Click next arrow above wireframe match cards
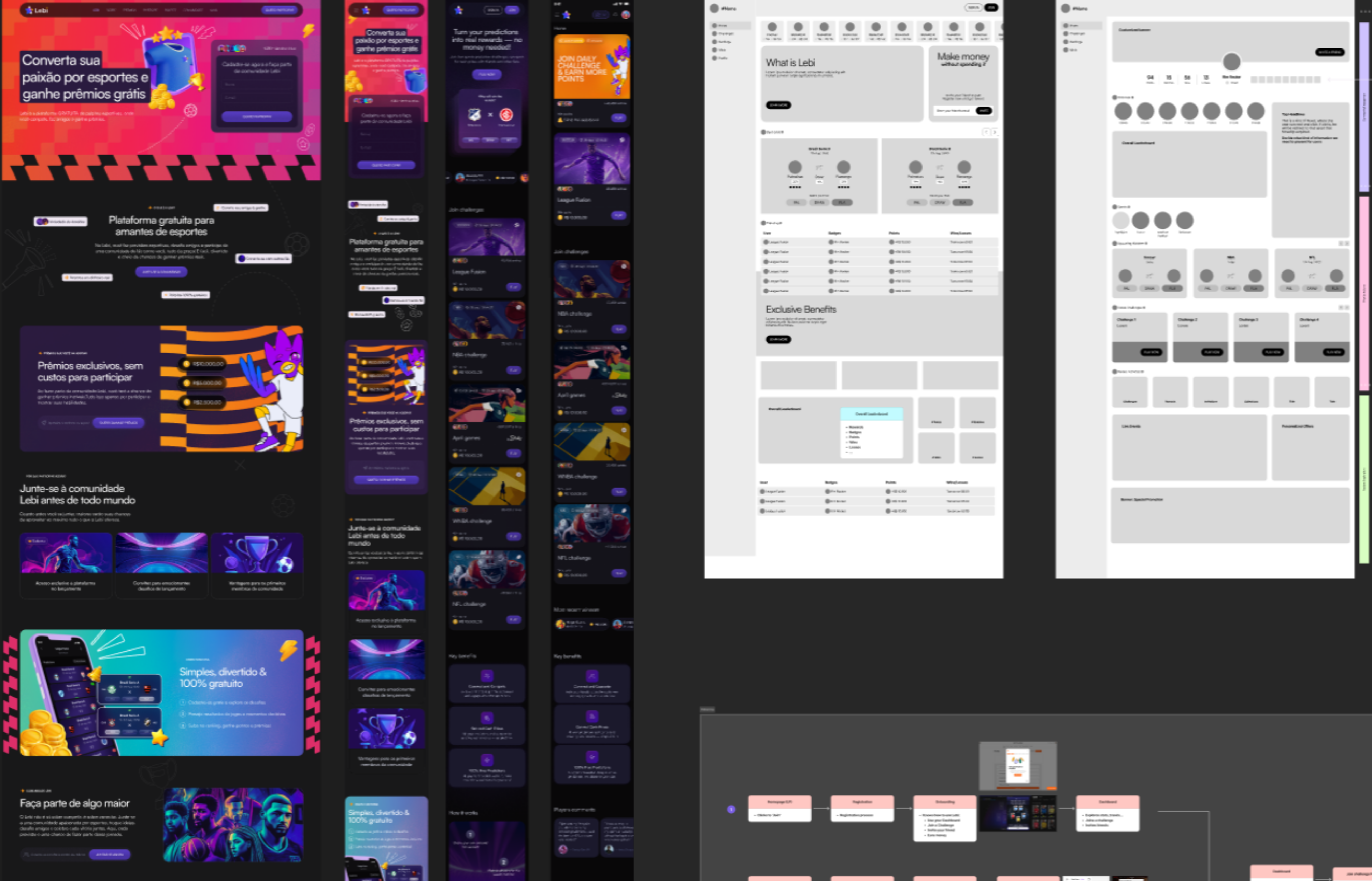 (x=995, y=132)
